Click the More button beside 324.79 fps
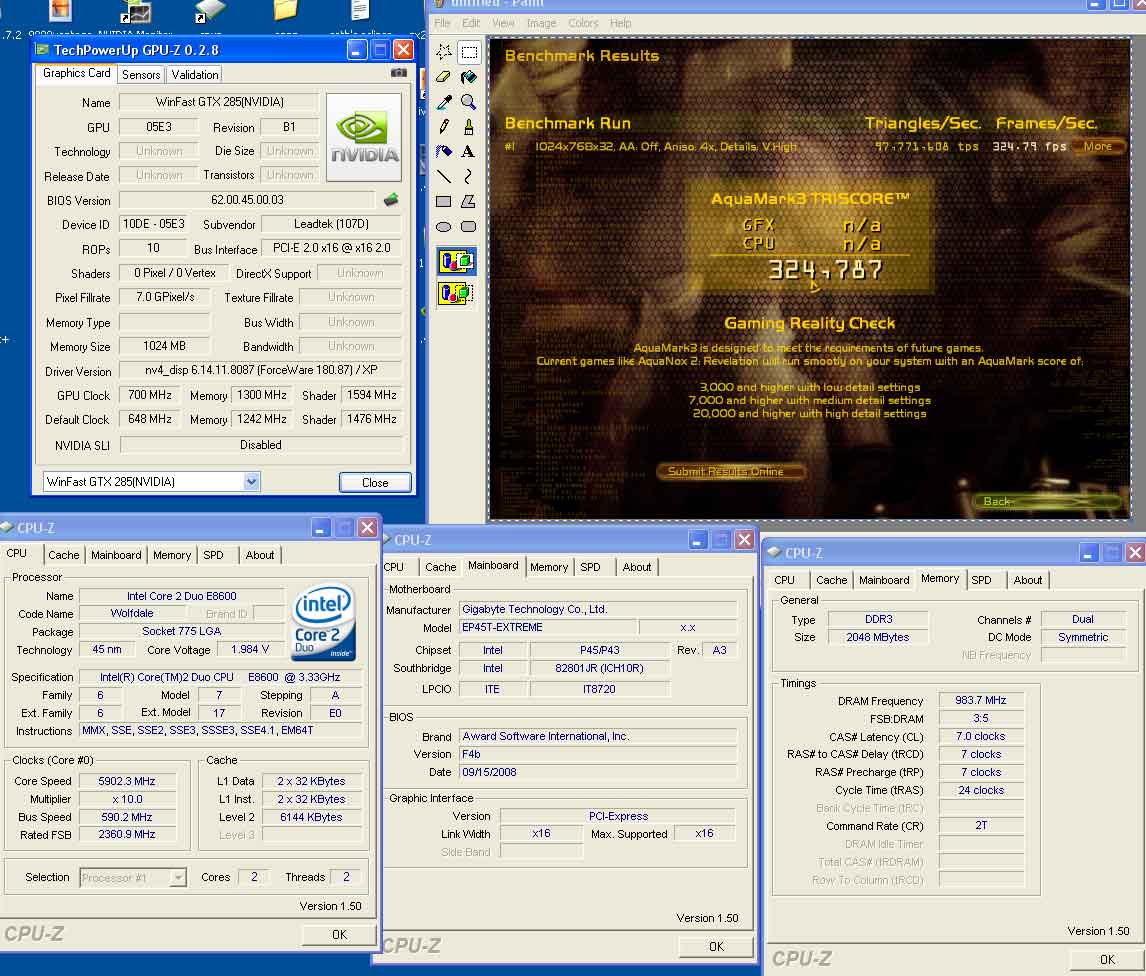 (x=1098, y=146)
